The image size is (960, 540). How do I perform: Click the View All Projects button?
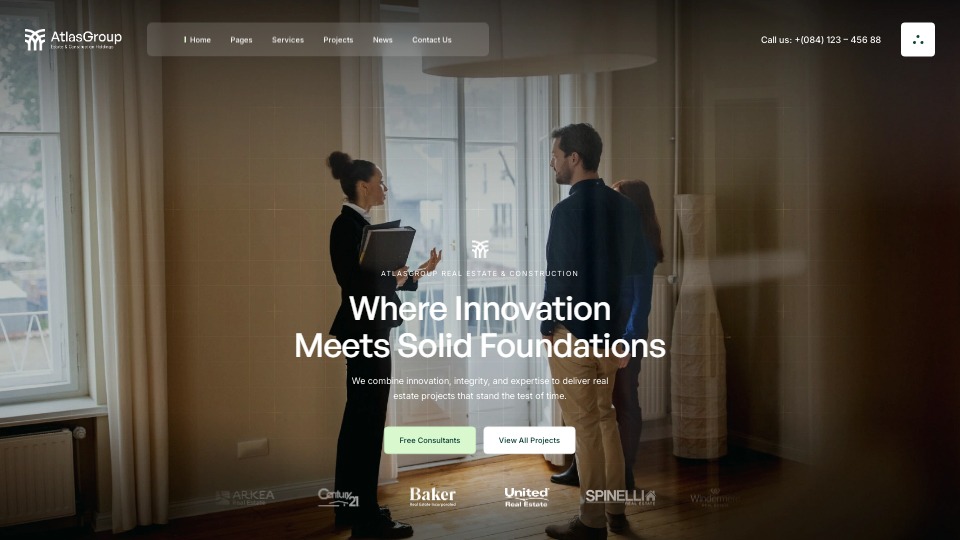tap(529, 440)
